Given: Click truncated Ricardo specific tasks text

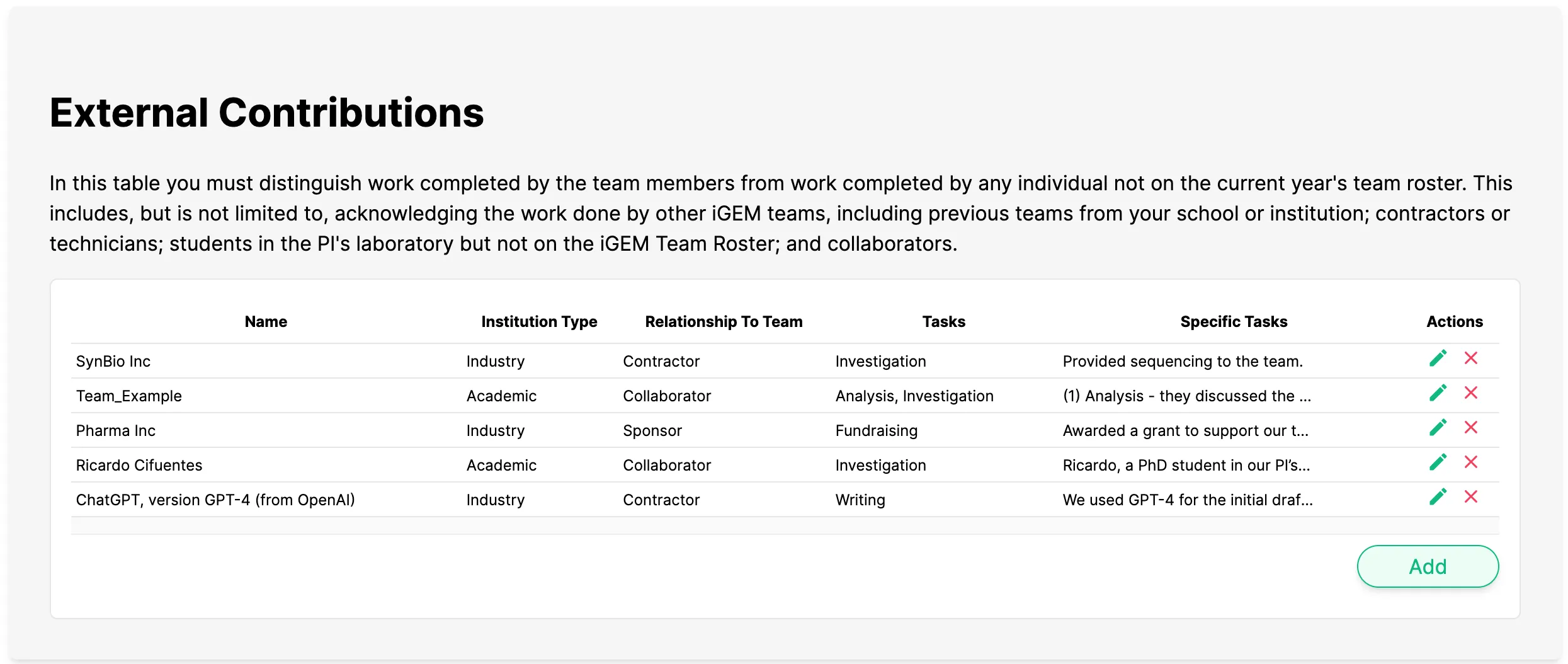Looking at the screenshot, I should [1186, 466].
